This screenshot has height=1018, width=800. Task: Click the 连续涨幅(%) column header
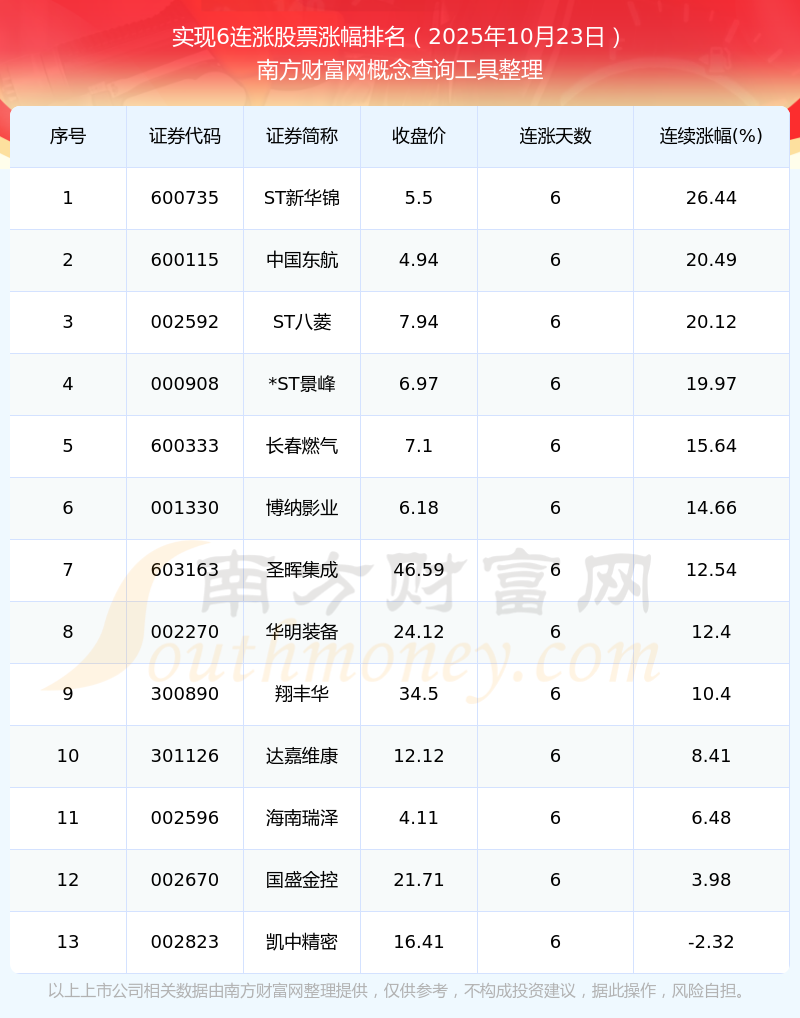tap(711, 136)
